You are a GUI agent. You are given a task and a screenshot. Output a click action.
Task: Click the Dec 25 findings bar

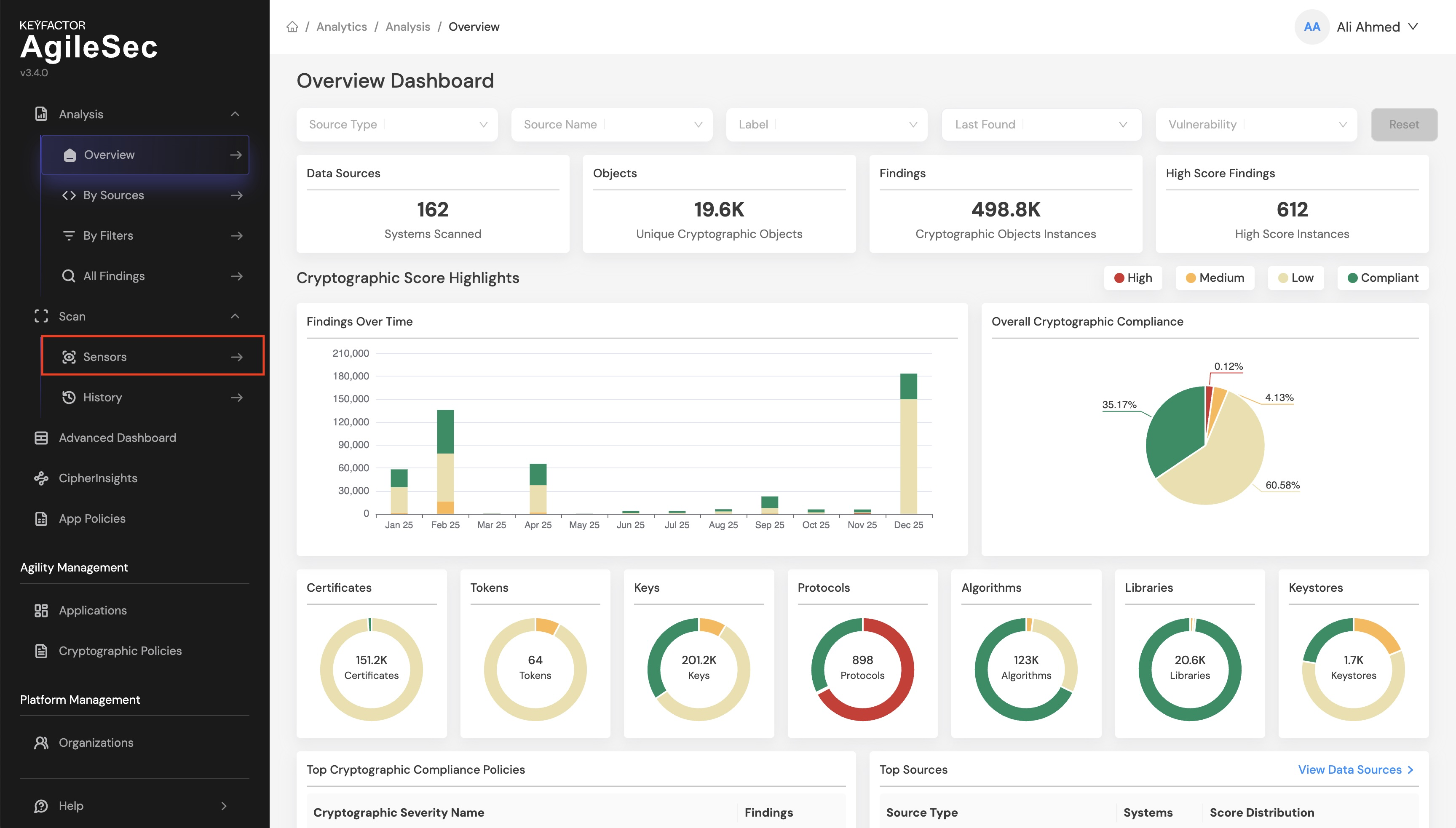pyautogui.click(x=908, y=443)
